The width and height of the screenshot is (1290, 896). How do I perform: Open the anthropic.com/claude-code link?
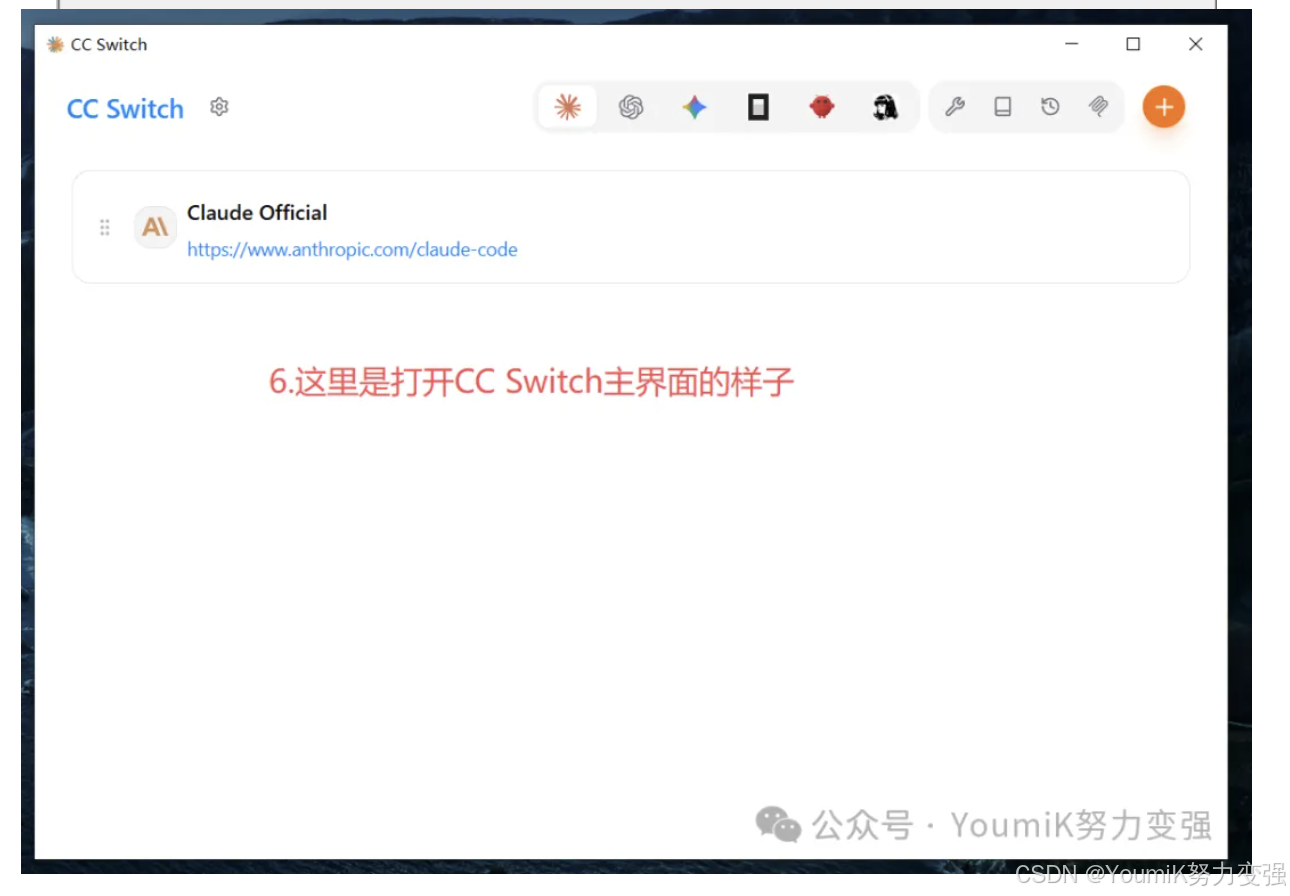(353, 250)
